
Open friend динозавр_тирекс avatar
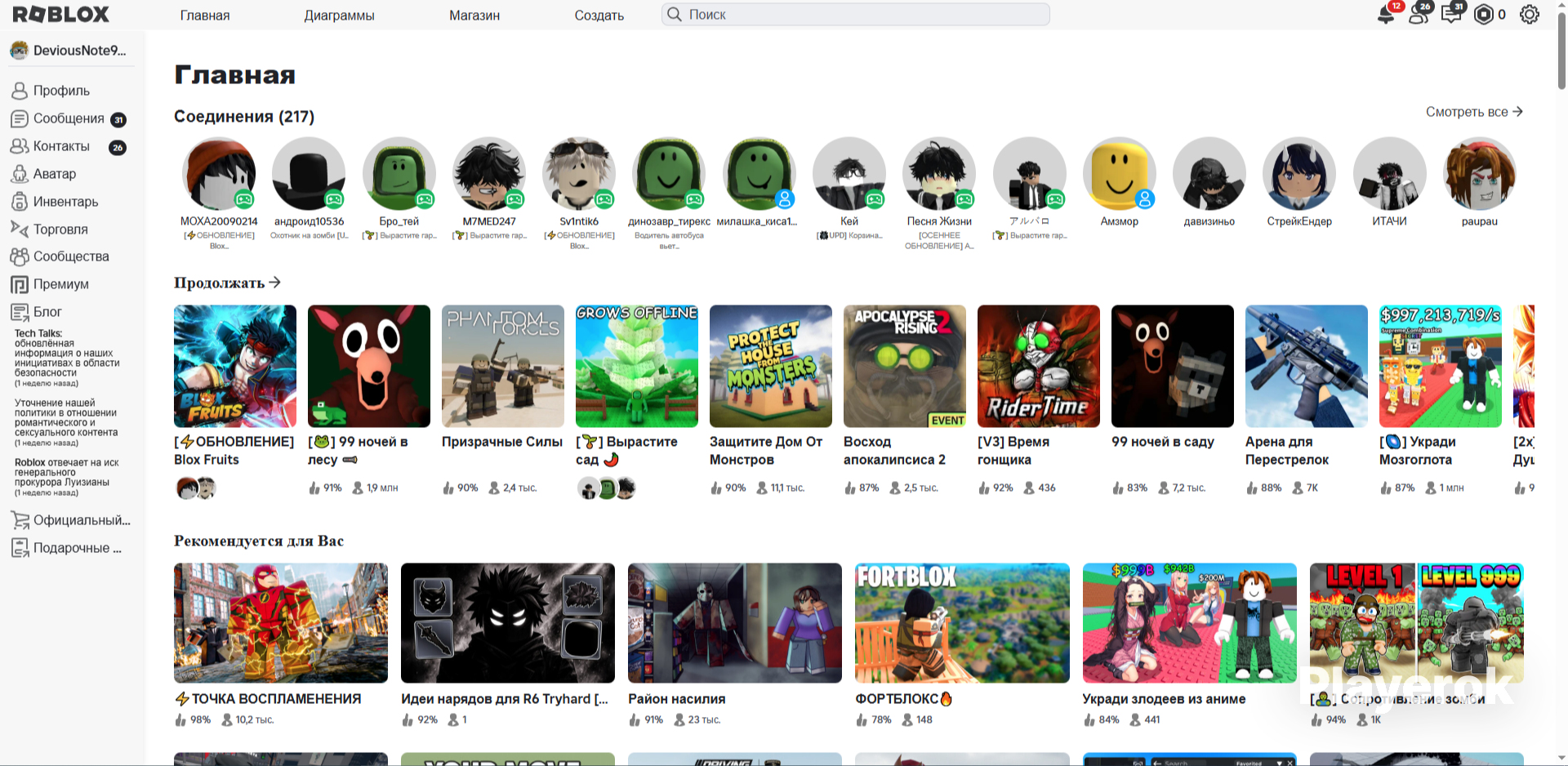(x=669, y=174)
